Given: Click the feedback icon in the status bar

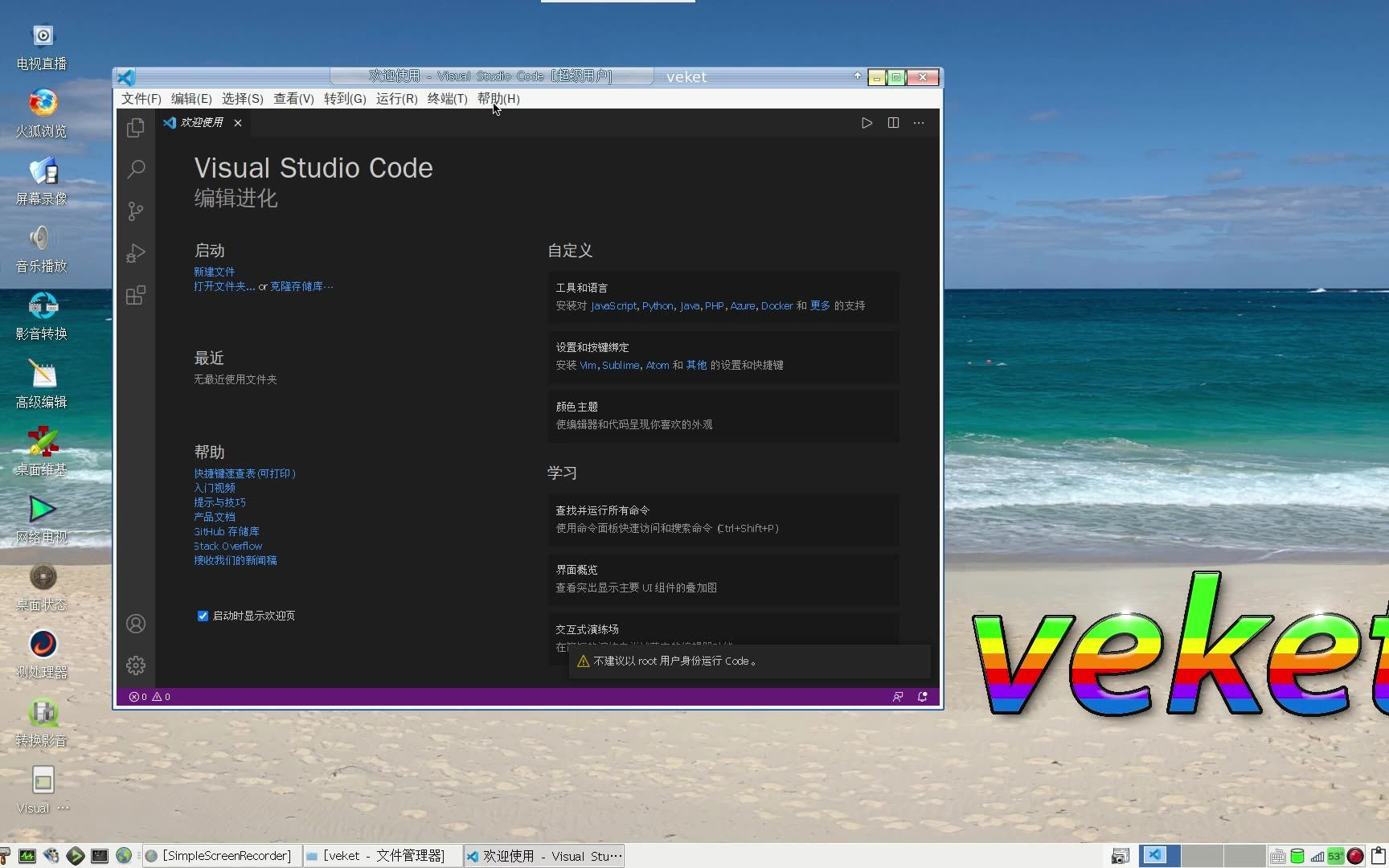Looking at the screenshot, I should (x=898, y=697).
